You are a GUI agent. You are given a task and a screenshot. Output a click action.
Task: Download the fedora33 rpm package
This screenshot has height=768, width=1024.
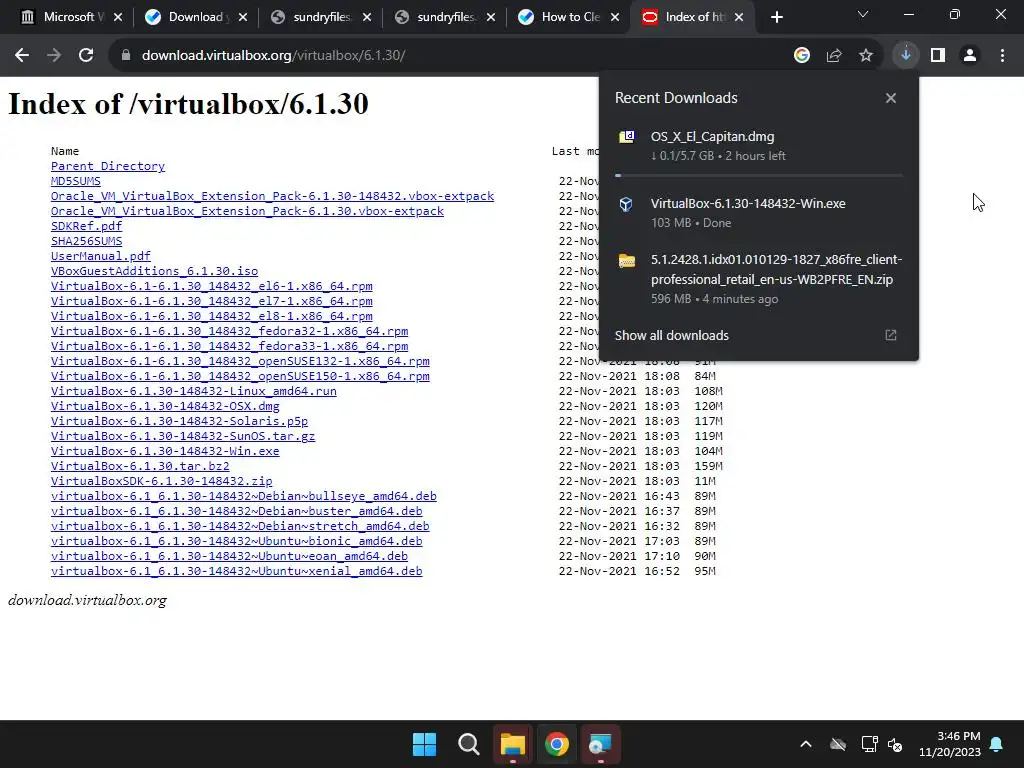coord(229,346)
